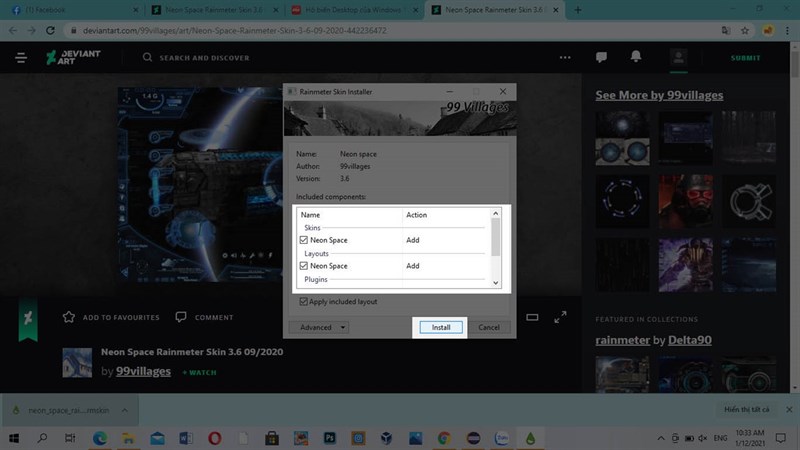Click scroll-up arrow in components list
The height and width of the screenshot is (450, 800).
point(495,214)
